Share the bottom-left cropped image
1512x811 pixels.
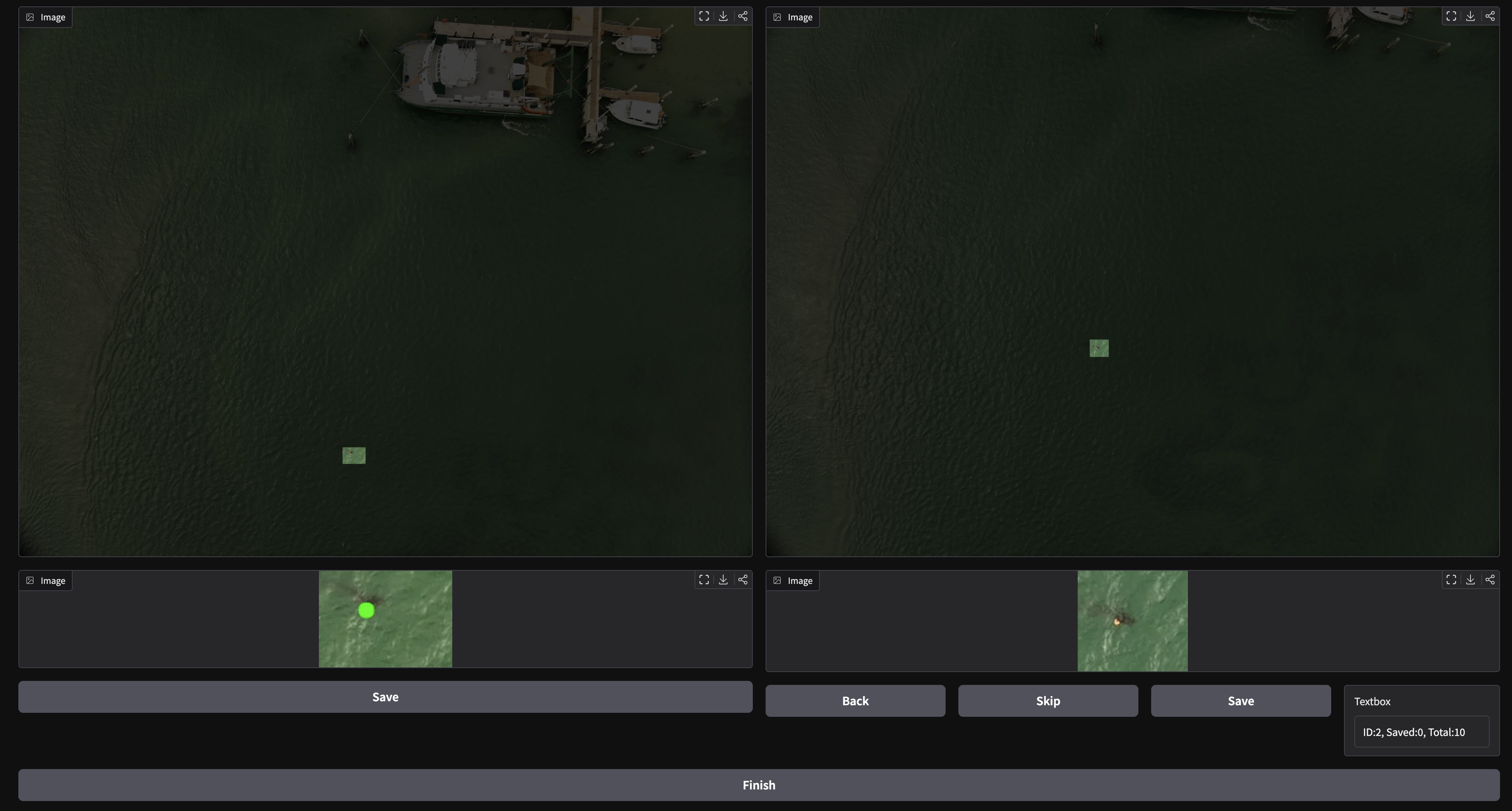(x=742, y=580)
